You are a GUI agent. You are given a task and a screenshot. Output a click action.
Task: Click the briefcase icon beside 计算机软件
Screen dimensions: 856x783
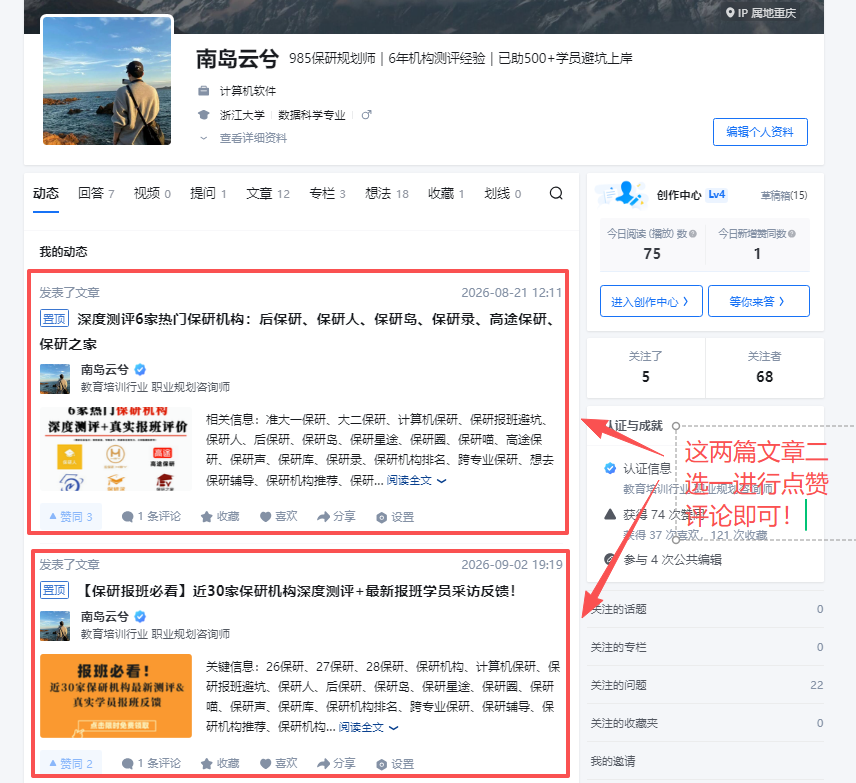pos(204,91)
